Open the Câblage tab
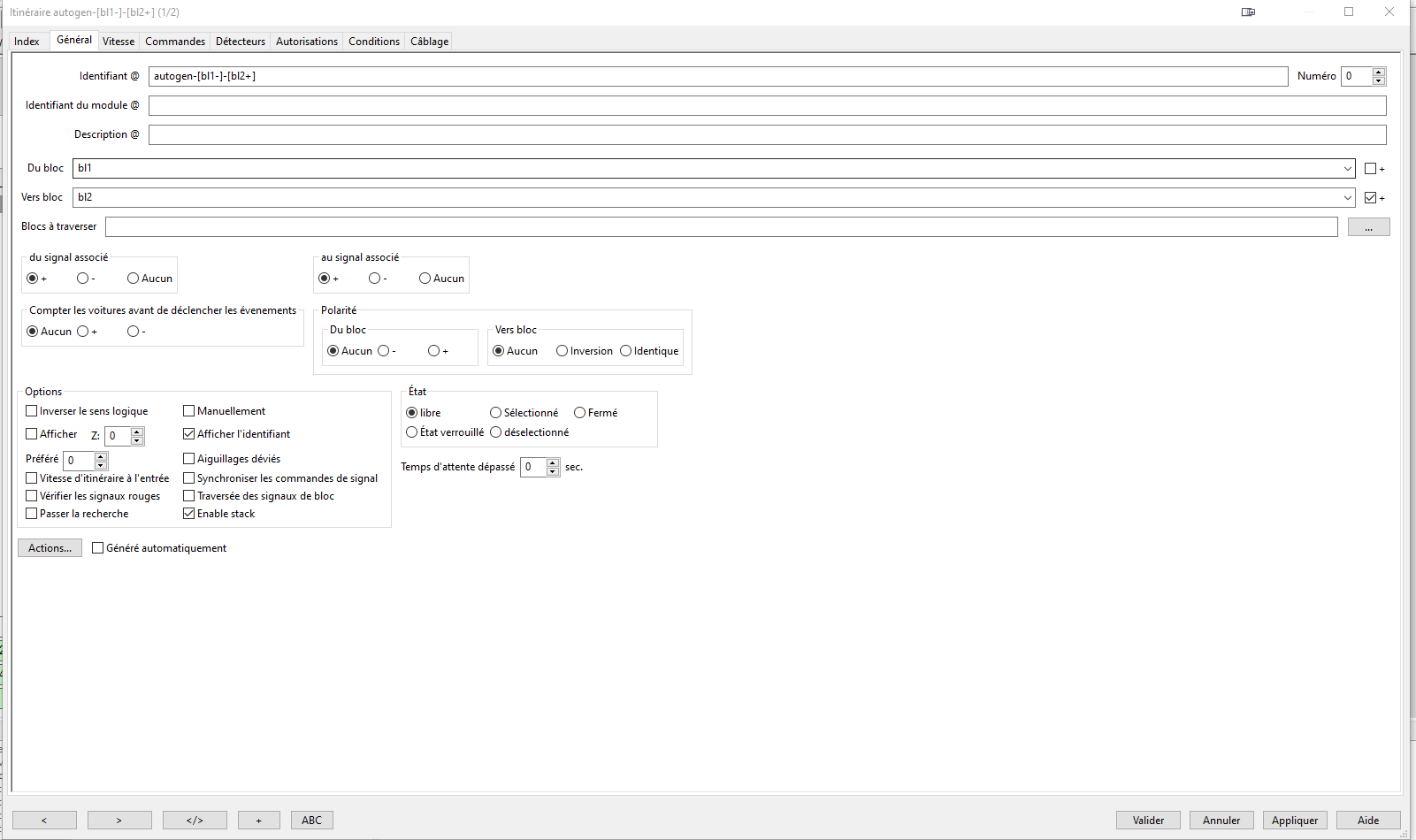Screen dimensions: 1416x840 [429, 42]
